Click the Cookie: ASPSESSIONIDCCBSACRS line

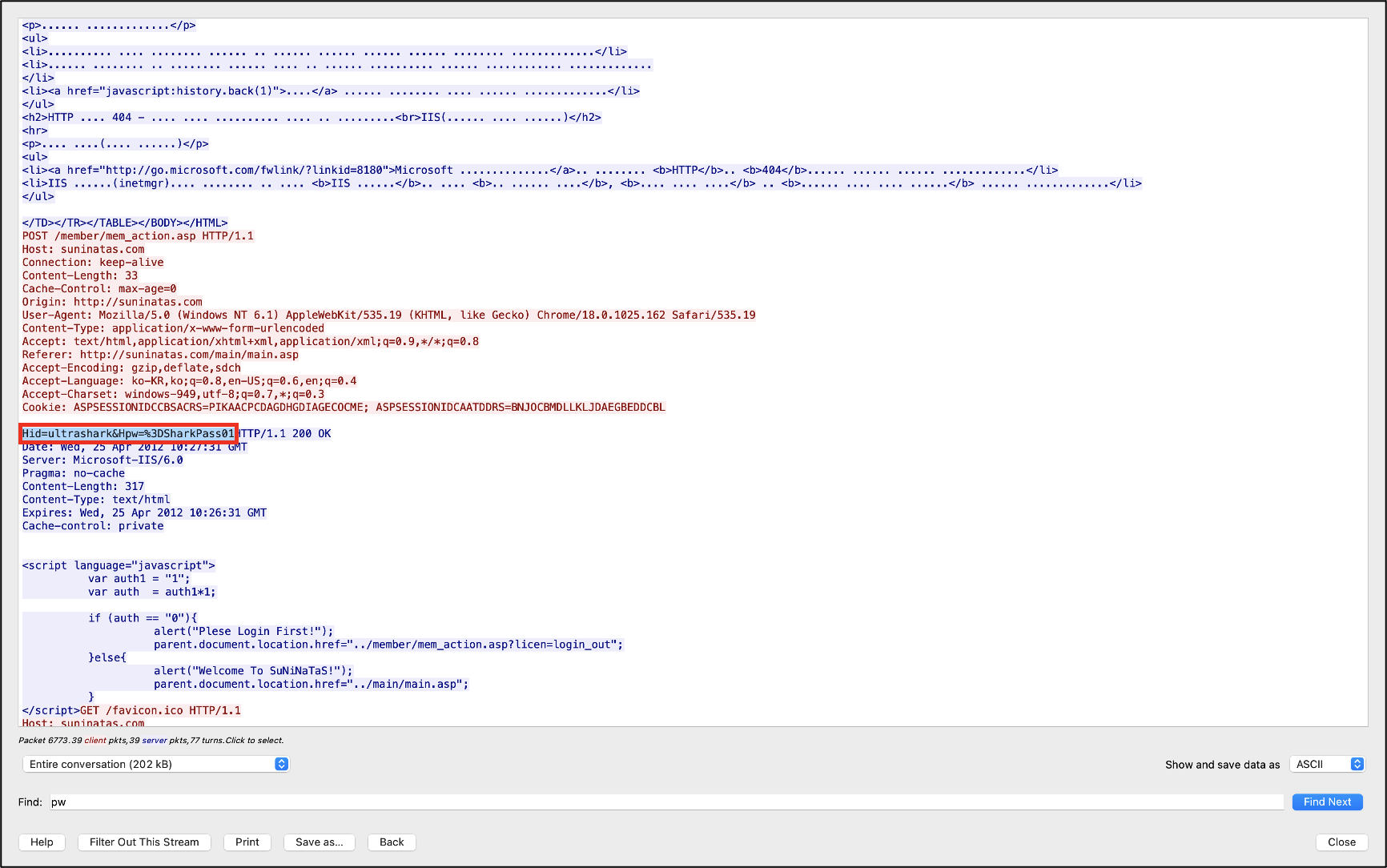click(344, 407)
